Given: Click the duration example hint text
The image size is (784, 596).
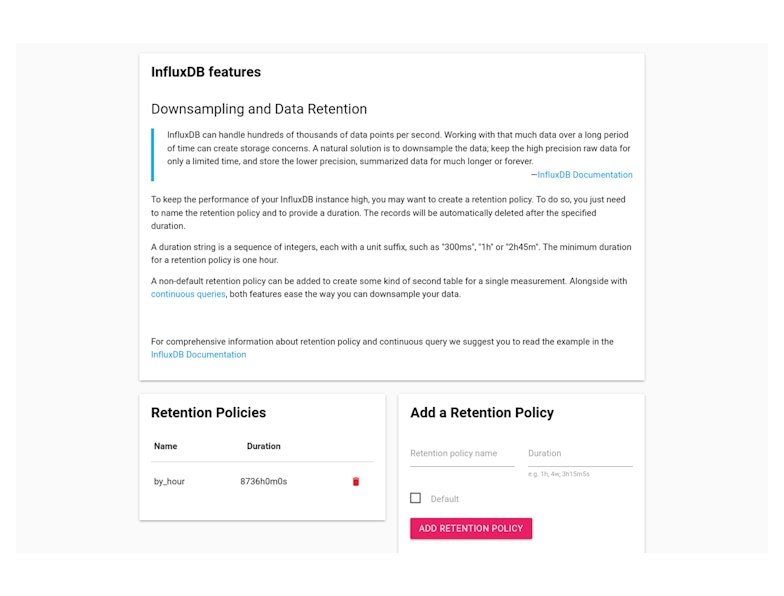Looking at the screenshot, I should pyautogui.click(x=559, y=474).
